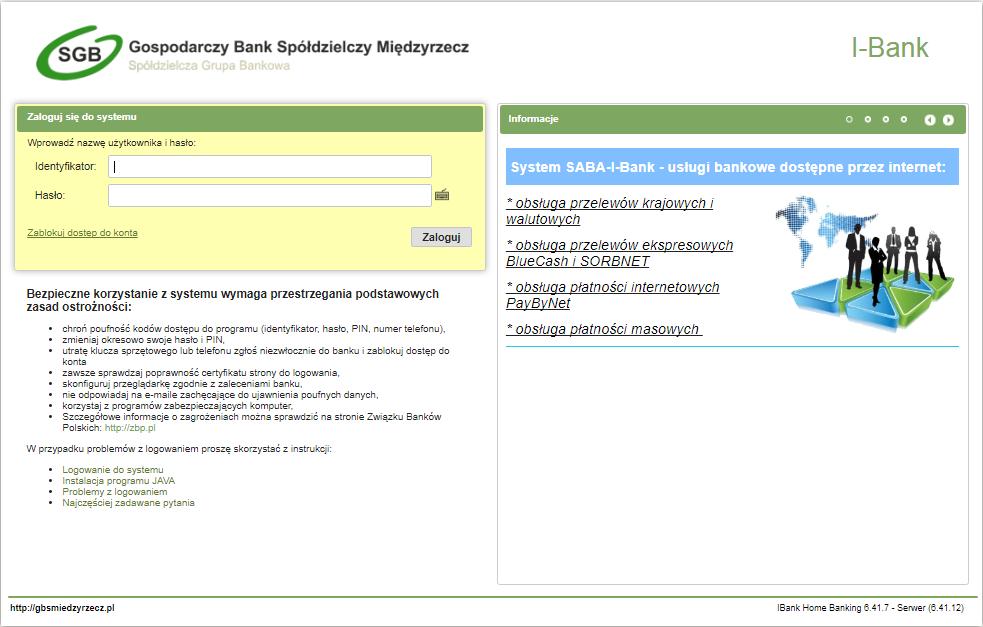
Task: Open the Problemy z logowaniem instruction
Action: 115,492
